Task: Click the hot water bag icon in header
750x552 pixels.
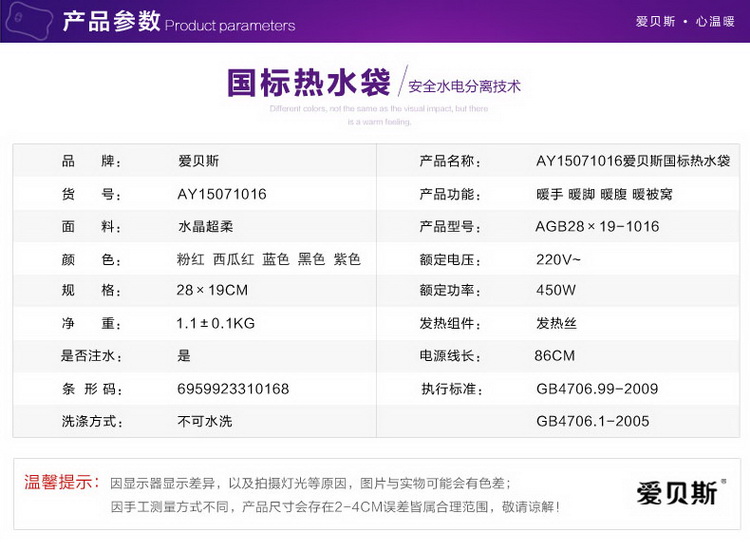Action: pos(29,20)
